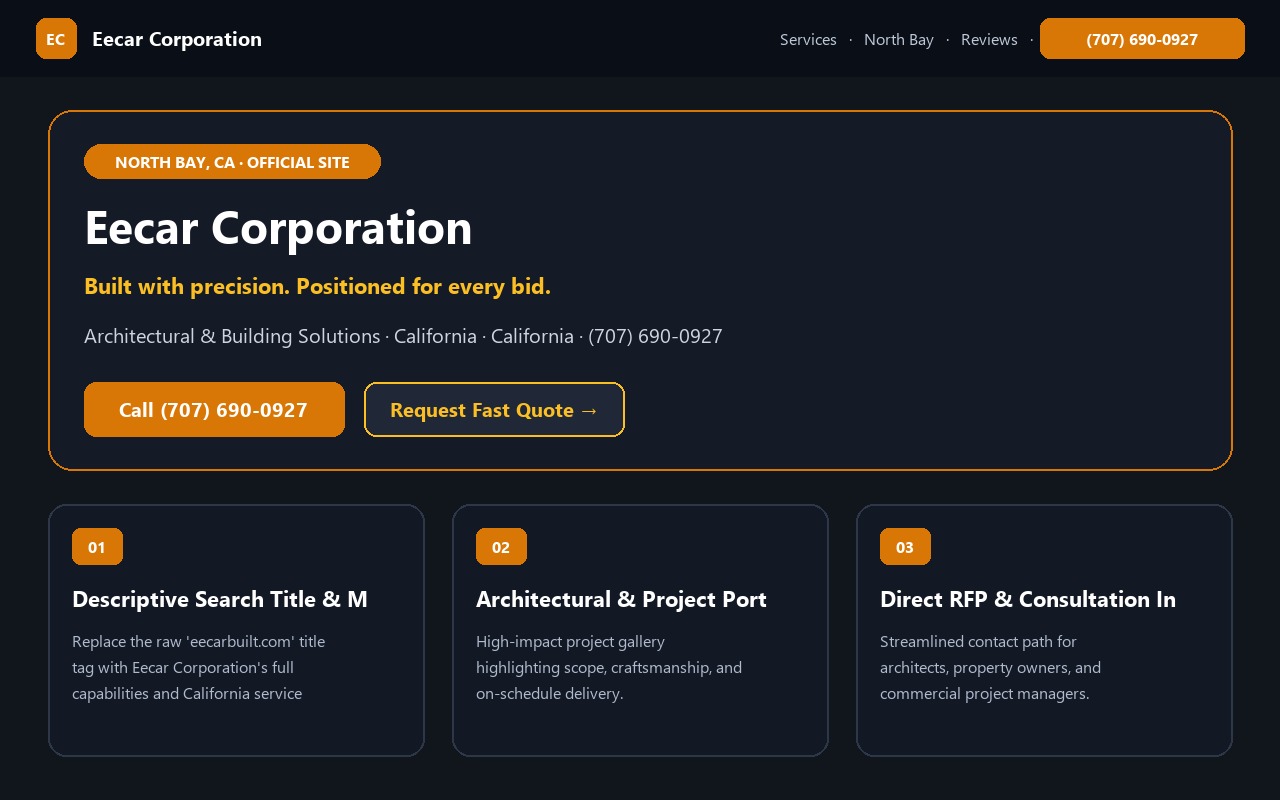
Task: Click the tagline 'Built with precision. Positioned for every bid.'
Action: pos(317,287)
